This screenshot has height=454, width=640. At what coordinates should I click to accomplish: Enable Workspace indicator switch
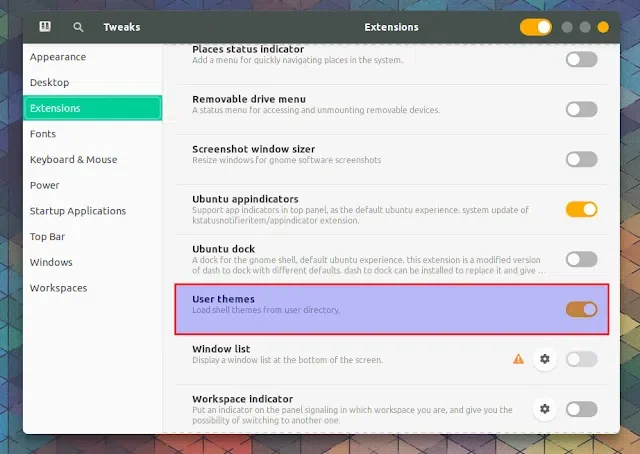tap(582, 409)
